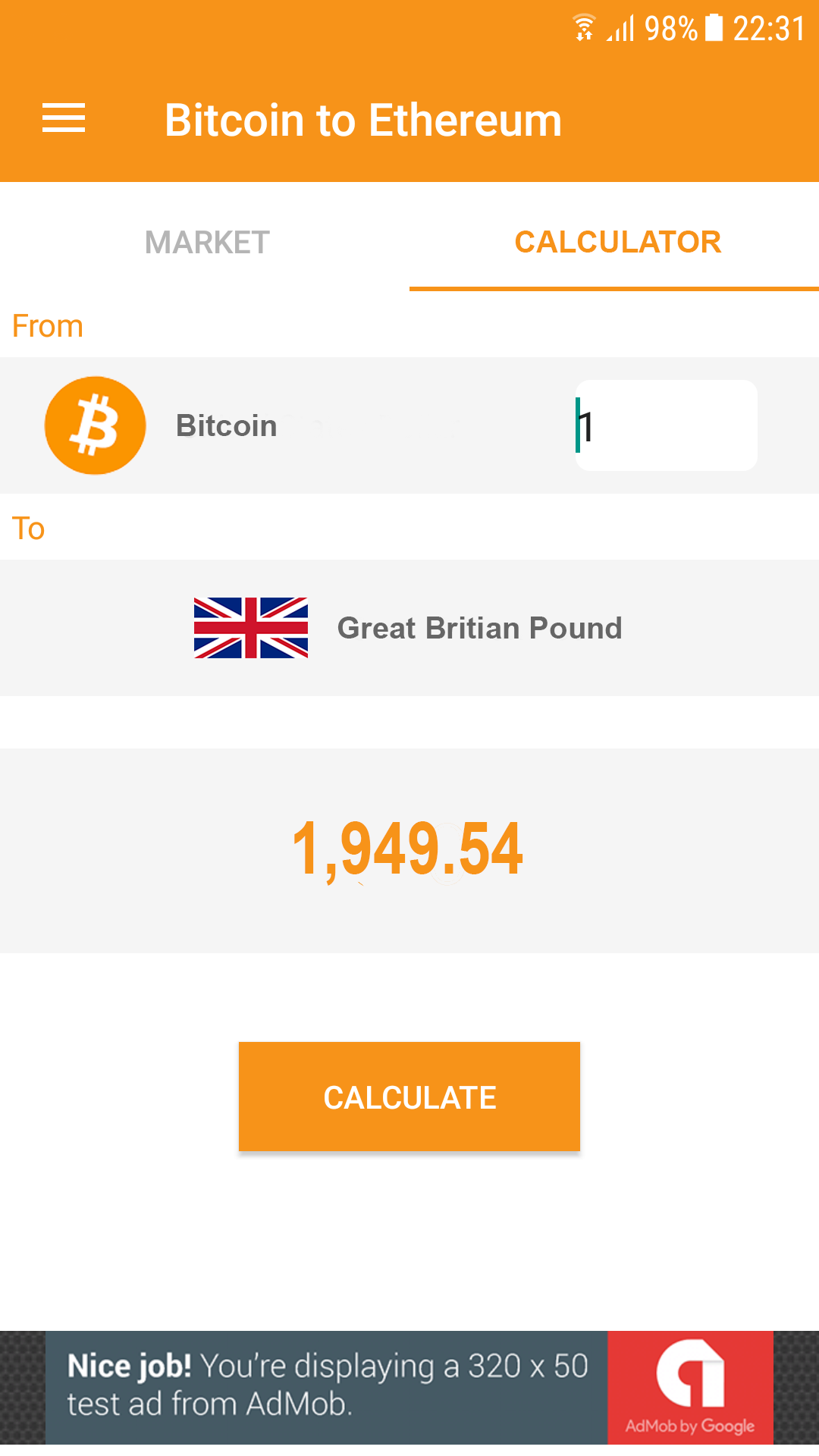The height and width of the screenshot is (1456, 819).
Task: Tap the 1,949.54 conversion result
Action: [x=408, y=849]
